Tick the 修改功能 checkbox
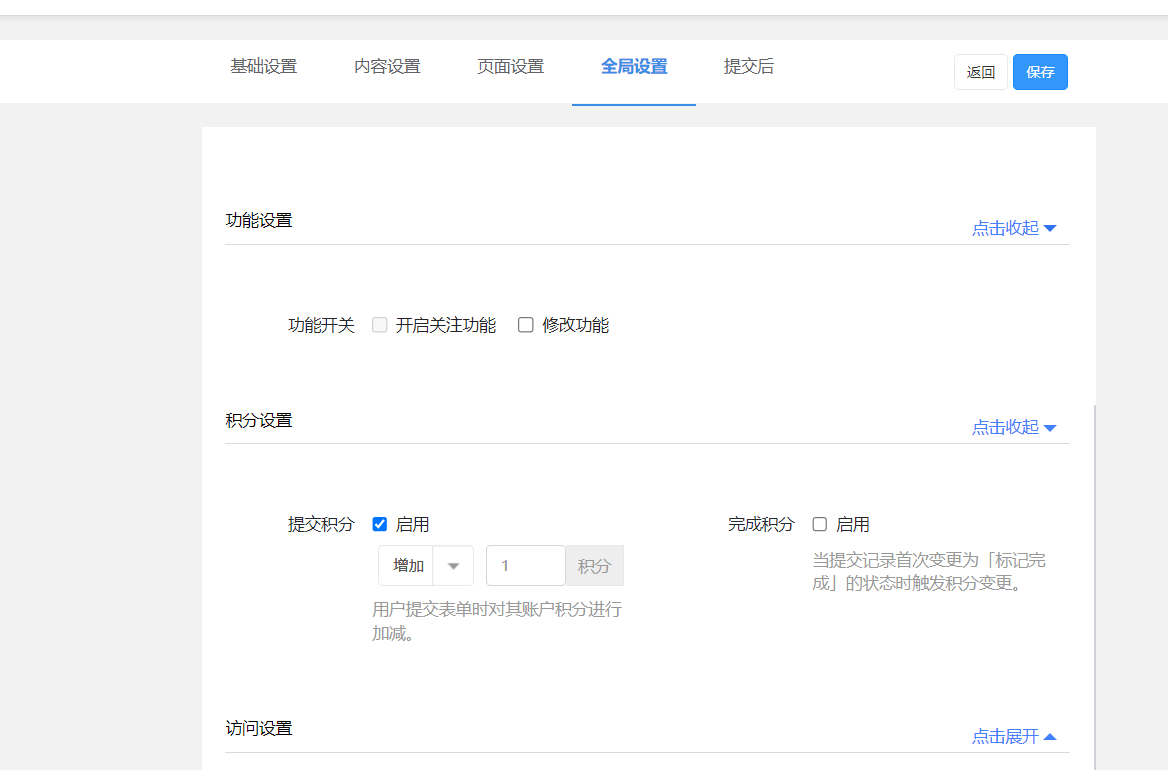Screen dimensions: 1168x770 click(x=526, y=325)
